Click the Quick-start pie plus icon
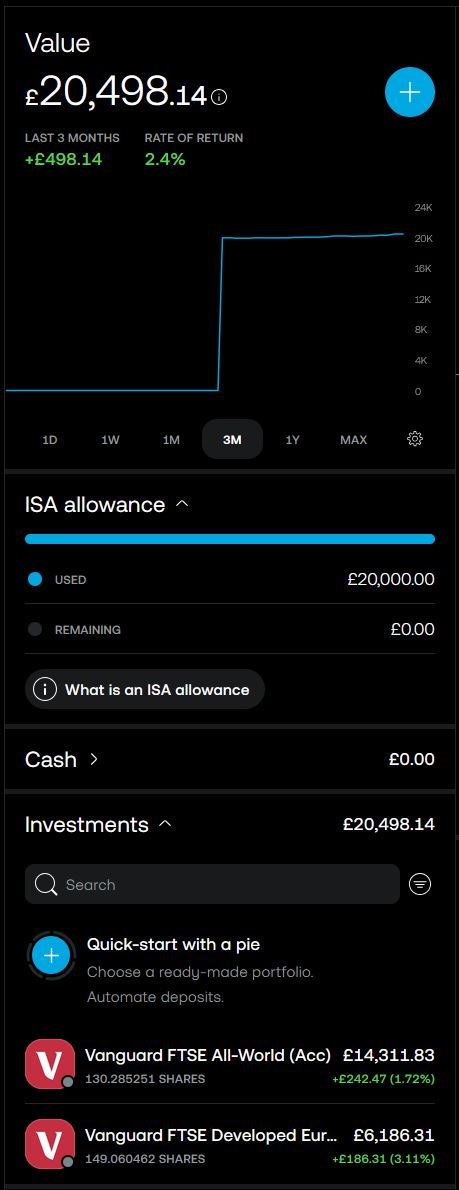 pyautogui.click(x=52, y=955)
